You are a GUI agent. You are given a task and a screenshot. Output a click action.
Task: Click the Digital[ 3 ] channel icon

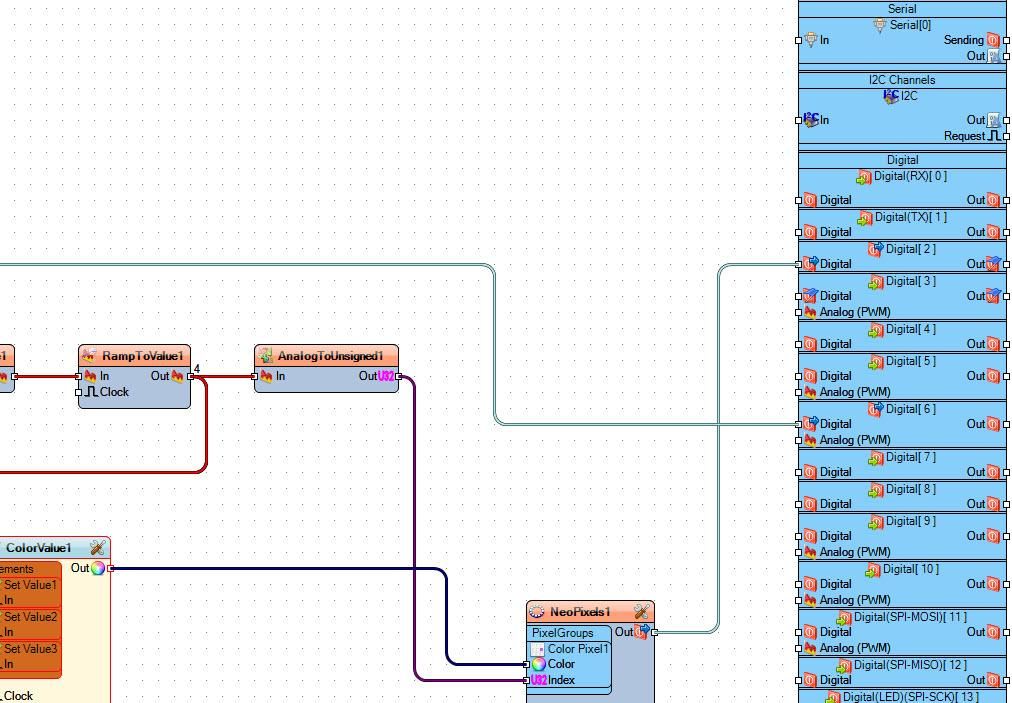point(876,281)
